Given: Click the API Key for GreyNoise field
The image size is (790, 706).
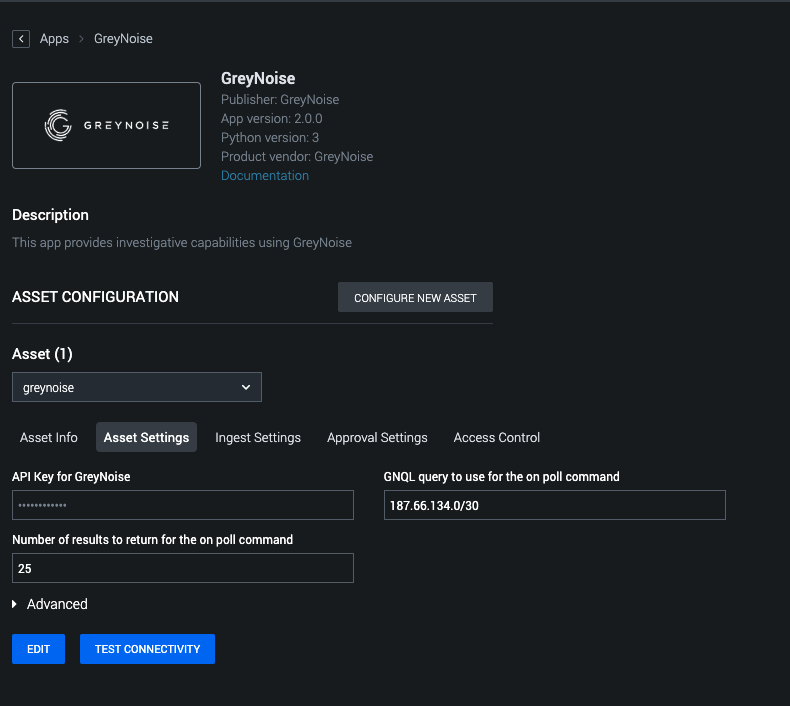Looking at the screenshot, I should 183,505.
